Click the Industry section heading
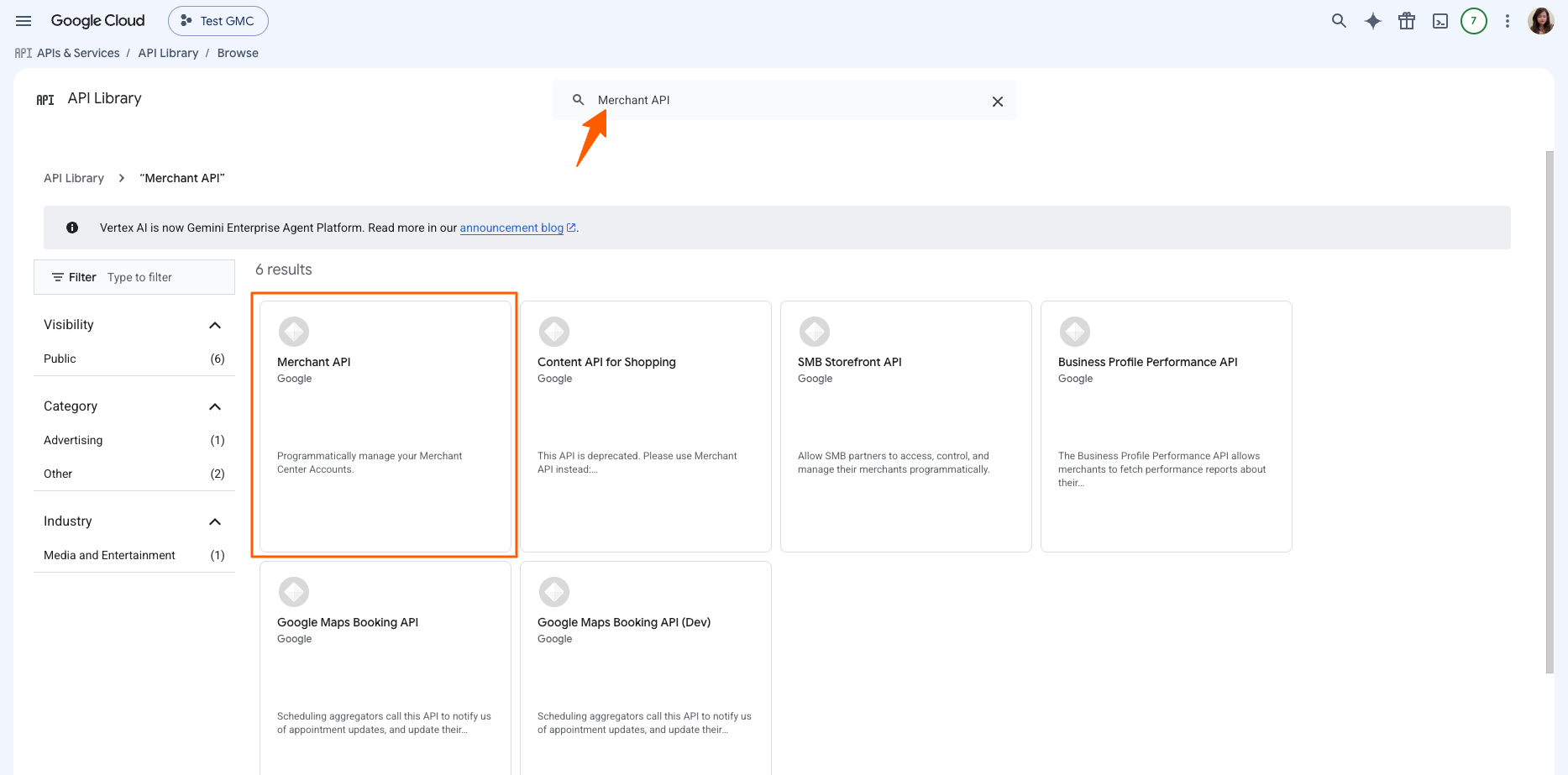 68,521
